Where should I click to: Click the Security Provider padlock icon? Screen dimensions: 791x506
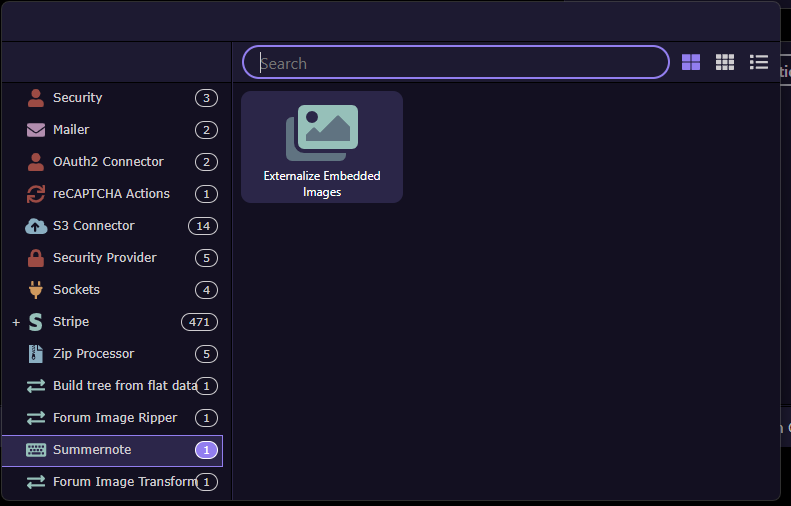point(36,258)
